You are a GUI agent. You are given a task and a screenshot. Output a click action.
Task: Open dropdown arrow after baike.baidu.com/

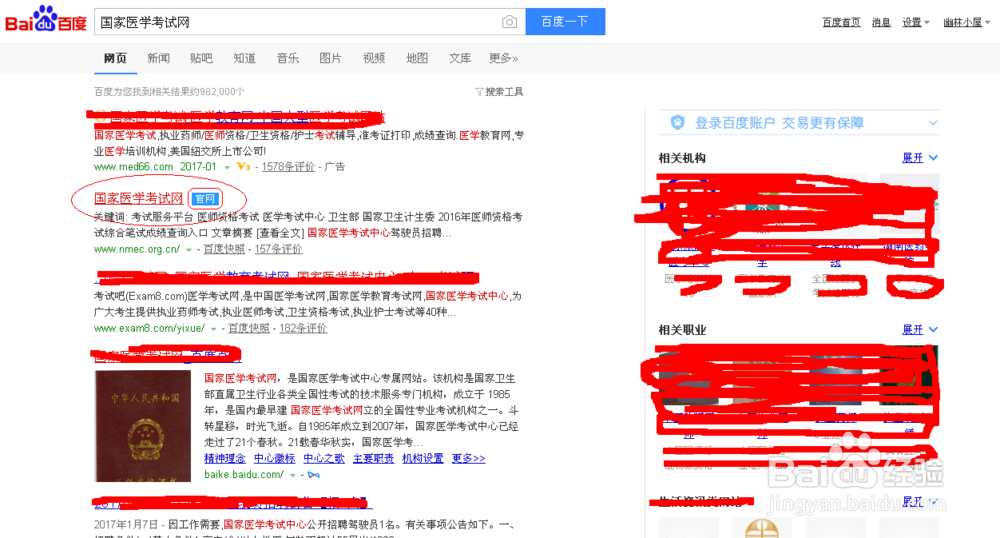293,476
